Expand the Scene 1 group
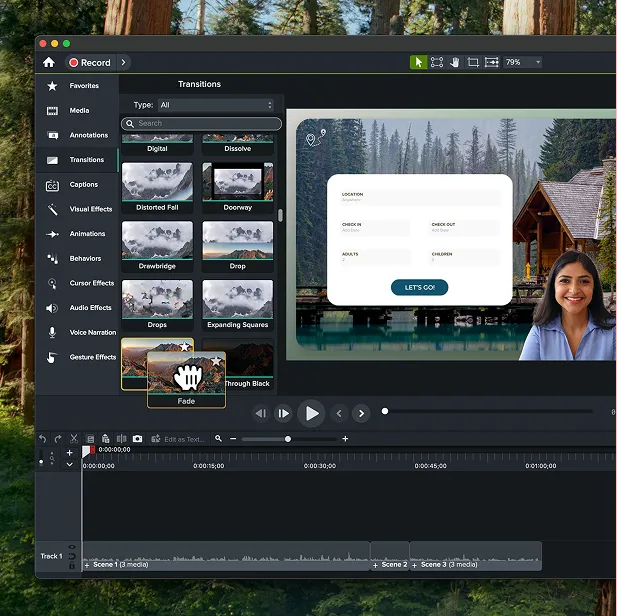617x616 pixels. coord(87,565)
